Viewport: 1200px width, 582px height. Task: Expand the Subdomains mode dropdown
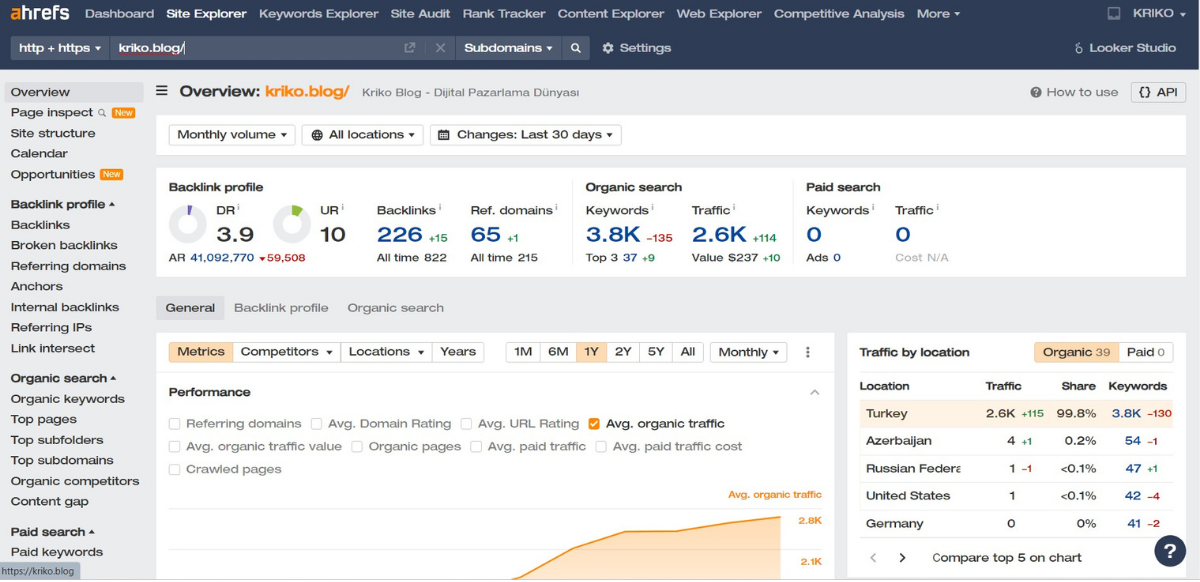[508, 48]
